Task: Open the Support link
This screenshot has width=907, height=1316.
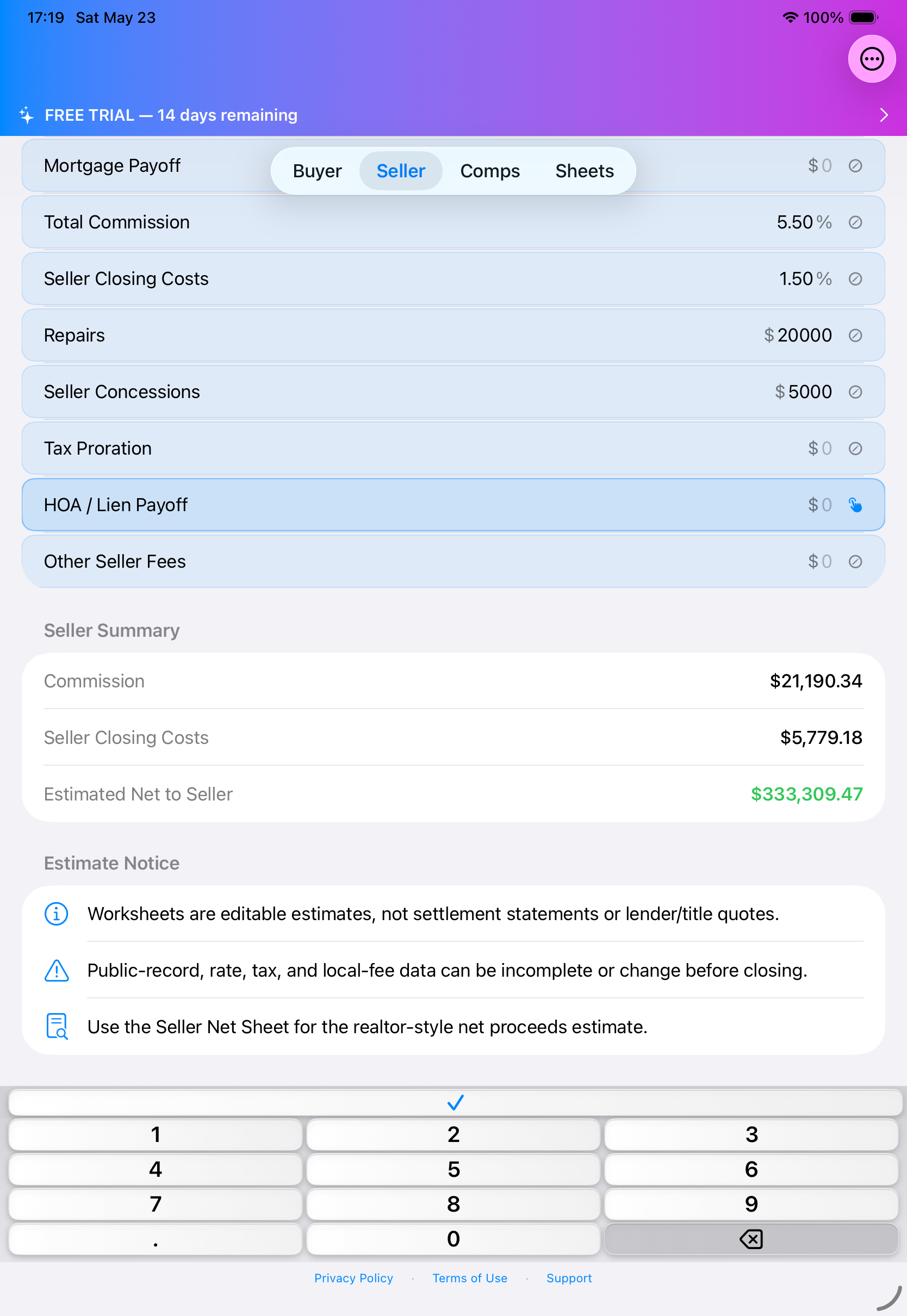Action: click(569, 1278)
